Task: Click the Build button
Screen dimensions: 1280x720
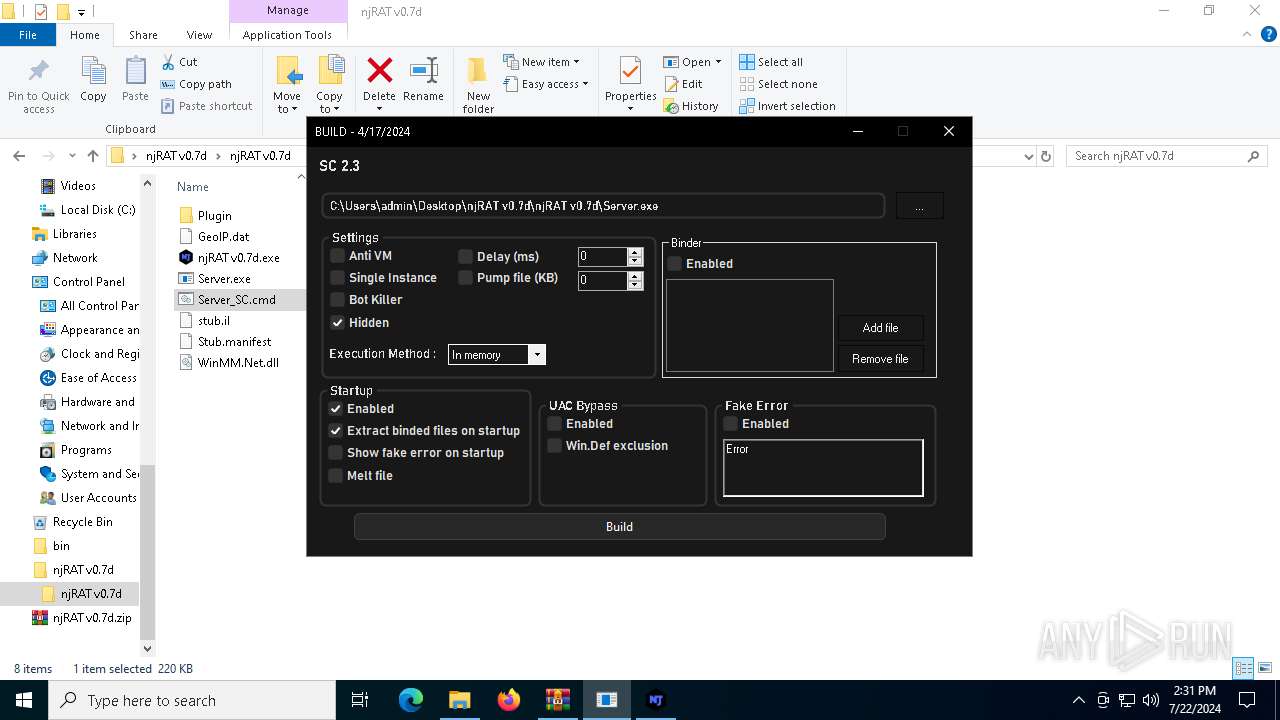Action: point(619,527)
